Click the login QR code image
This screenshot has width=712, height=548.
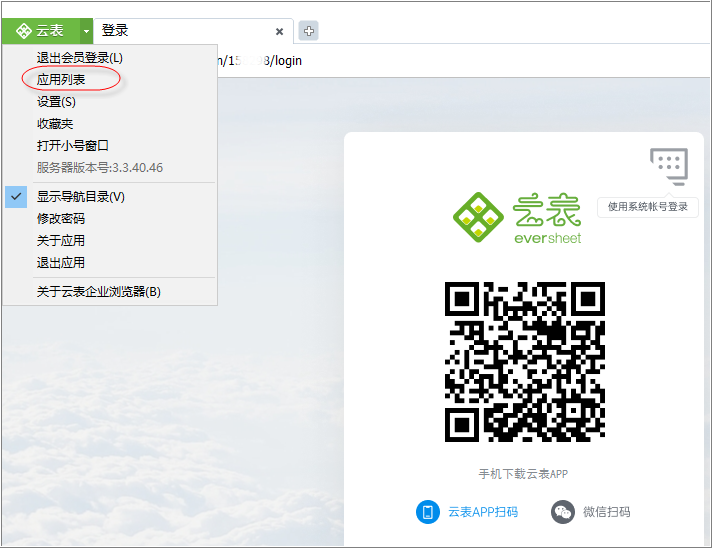[524, 361]
